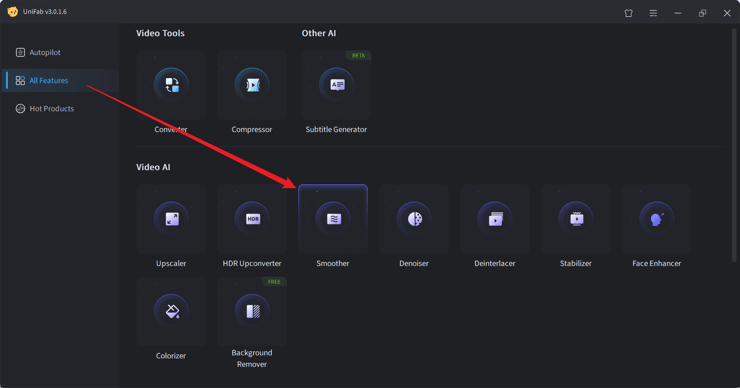Click the HDR Upconverter label

coord(252,263)
